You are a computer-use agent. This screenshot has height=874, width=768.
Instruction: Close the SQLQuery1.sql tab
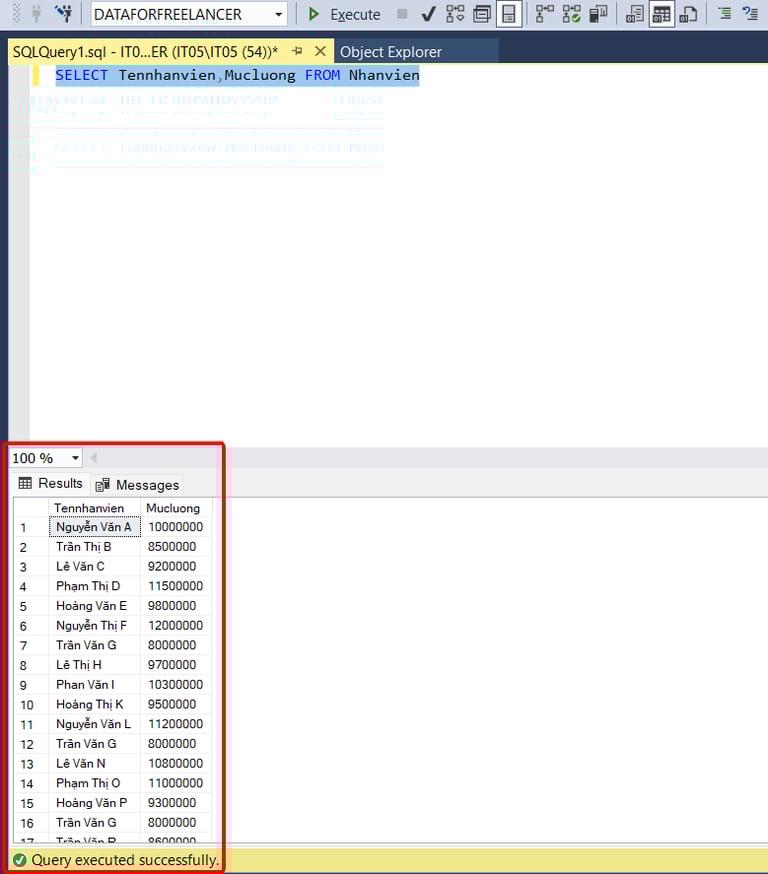point(320,51)
